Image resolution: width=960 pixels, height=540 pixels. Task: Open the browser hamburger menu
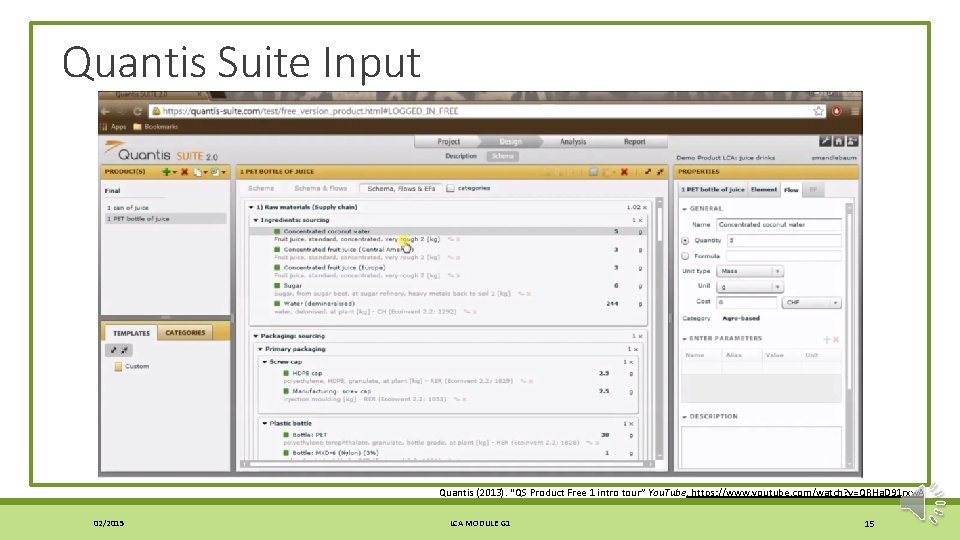(x=855, y=111)
